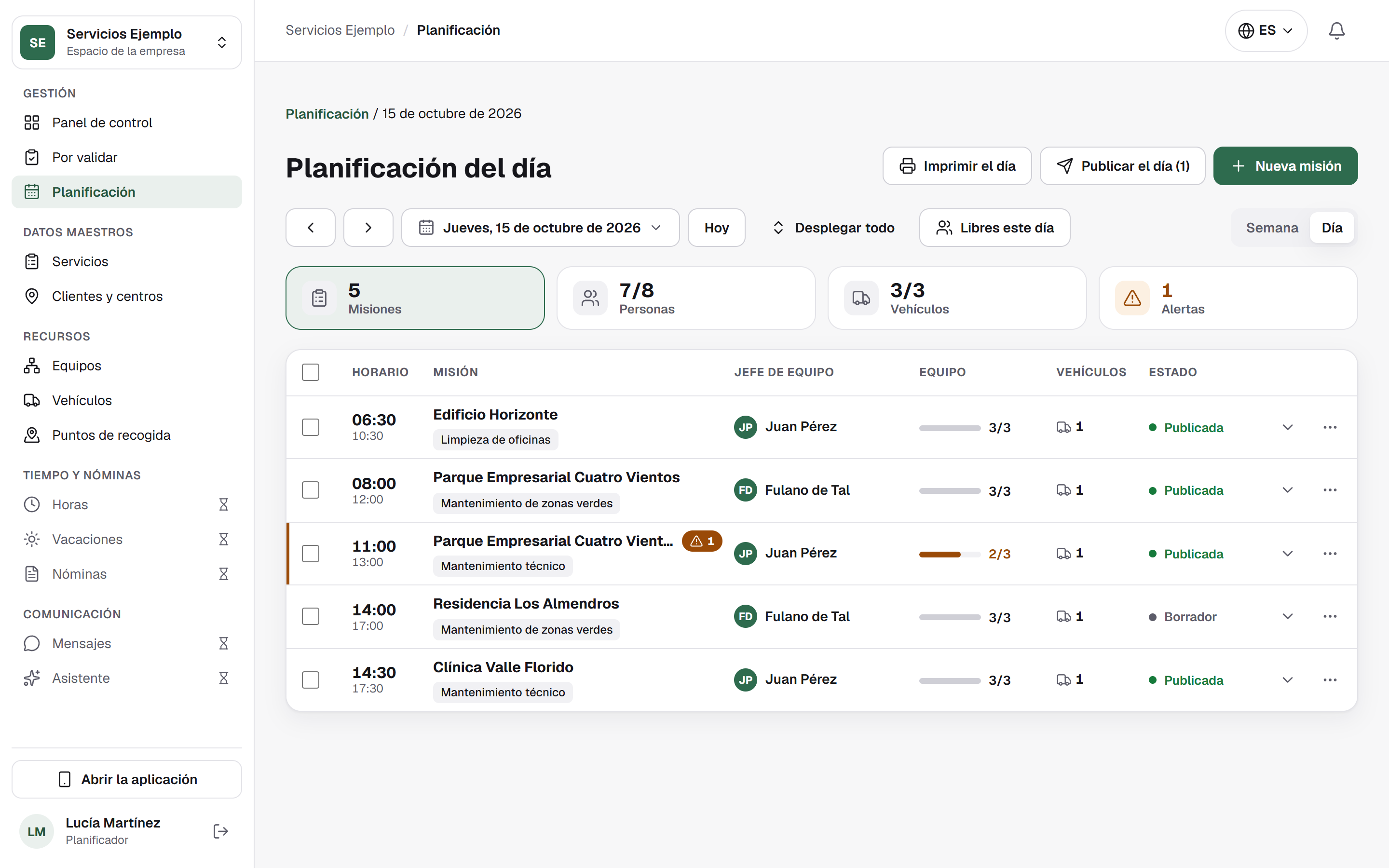Go to Servicios in sidebar

[x=127, y=261]
